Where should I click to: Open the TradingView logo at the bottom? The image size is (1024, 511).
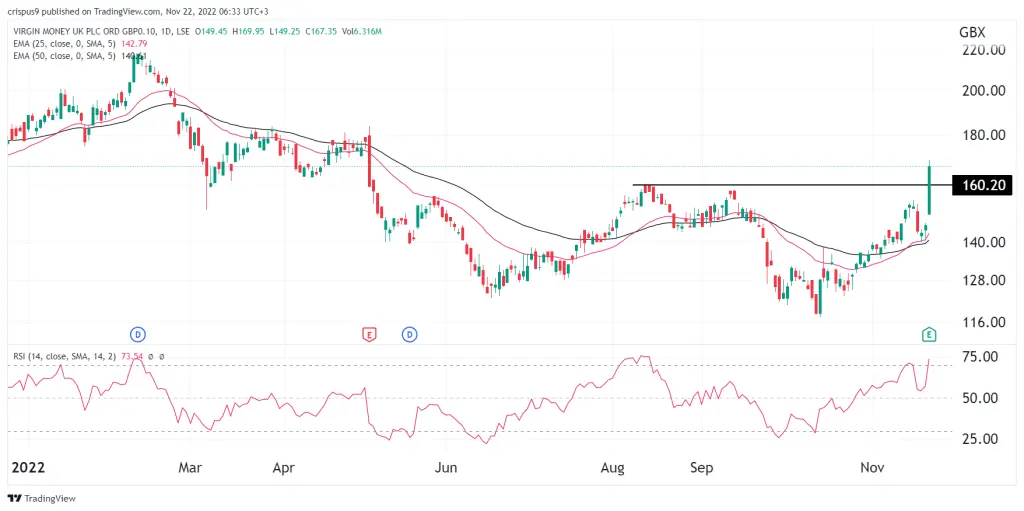click(x=41, y=499)
